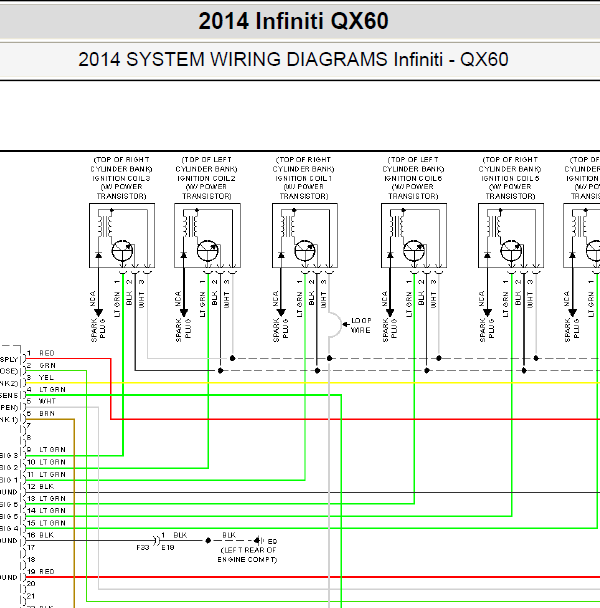Click pin label "3 YEL"
The width and height of the screenshot is (600, 608).
click(x=40, y=377)
